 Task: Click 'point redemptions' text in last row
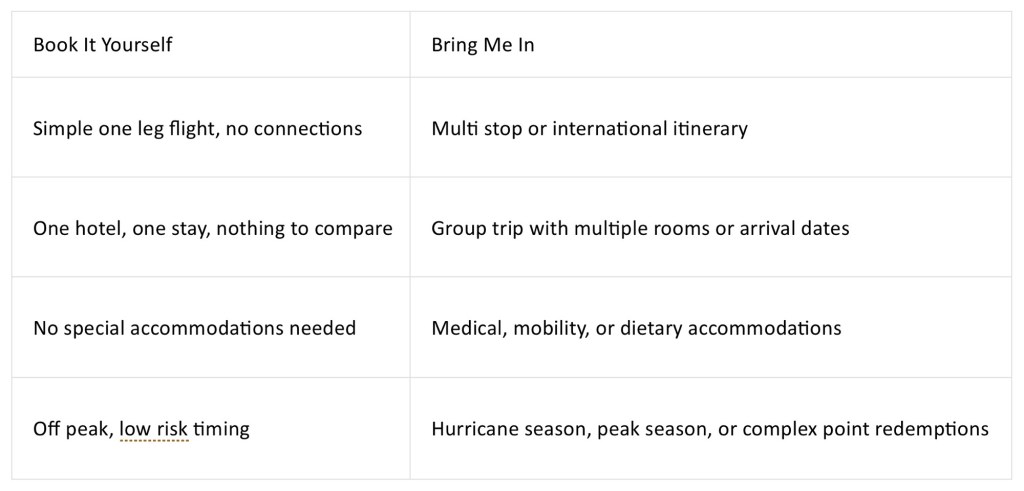coord(930,429)
